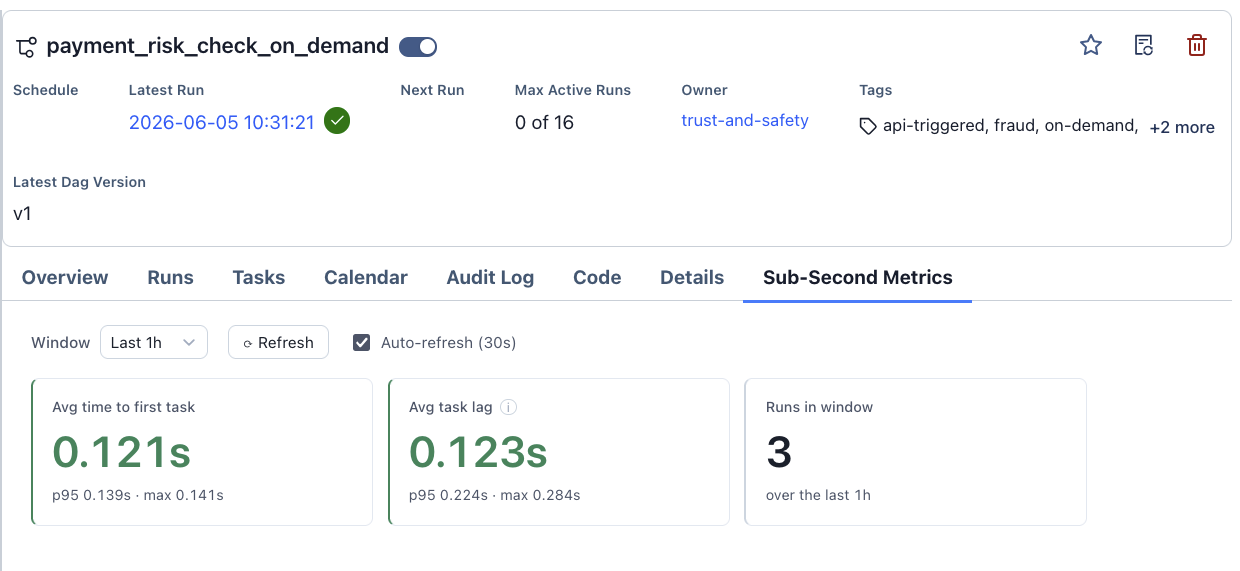
Task: Open the Window Last 1h dropdown
Action: (154, 342)
